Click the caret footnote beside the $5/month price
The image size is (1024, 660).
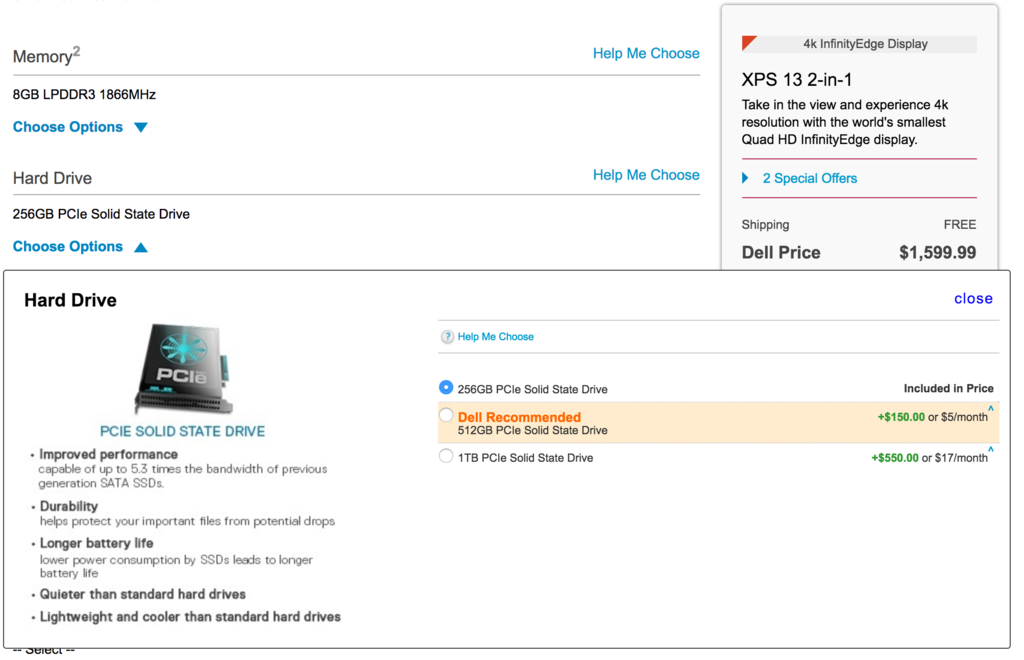point(991,409)
